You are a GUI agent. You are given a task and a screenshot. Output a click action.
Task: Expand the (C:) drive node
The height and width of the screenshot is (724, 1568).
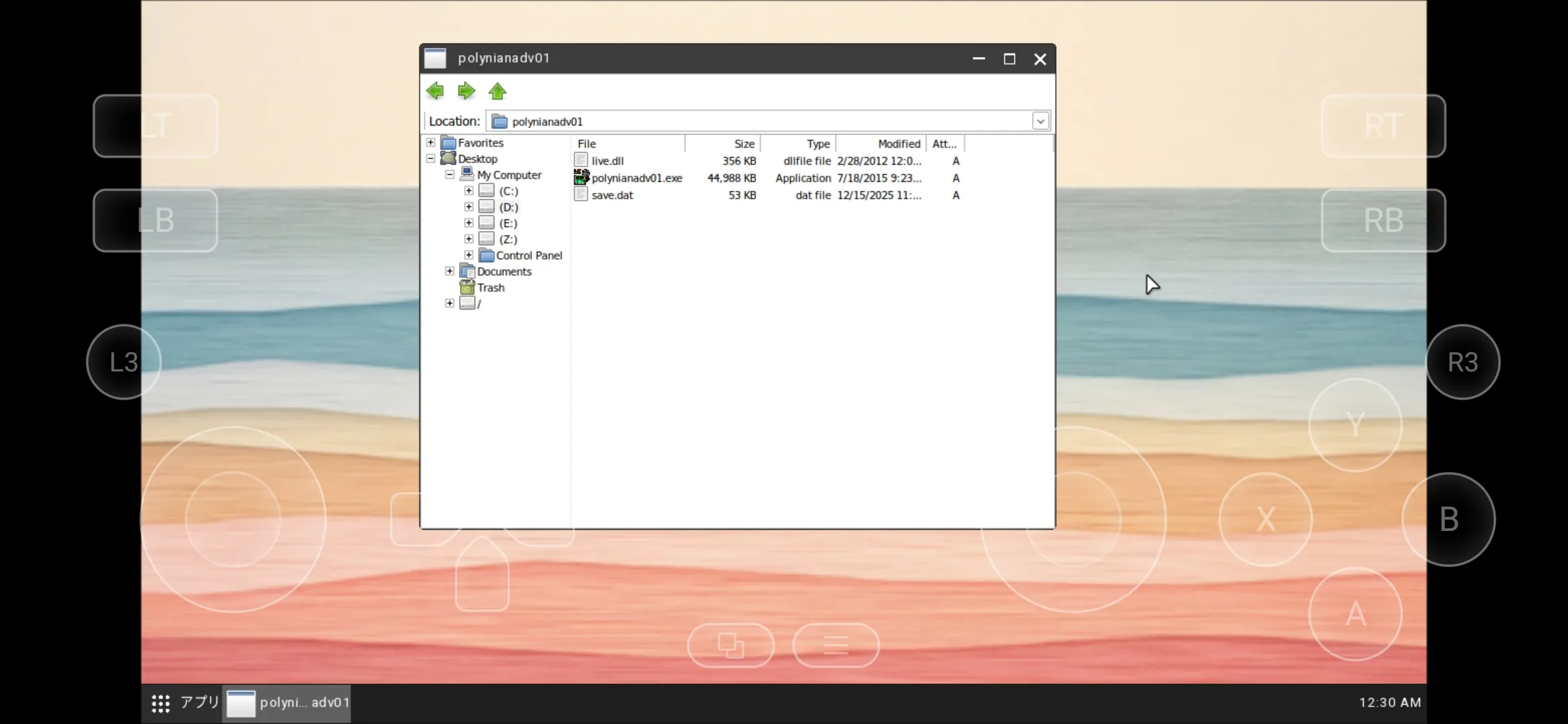tap(469, 191)
